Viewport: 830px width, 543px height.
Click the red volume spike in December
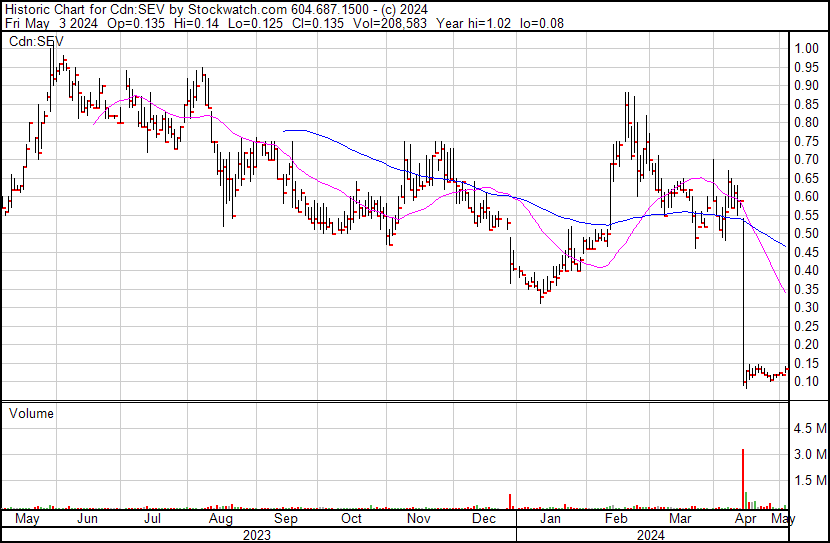(510, 501)
